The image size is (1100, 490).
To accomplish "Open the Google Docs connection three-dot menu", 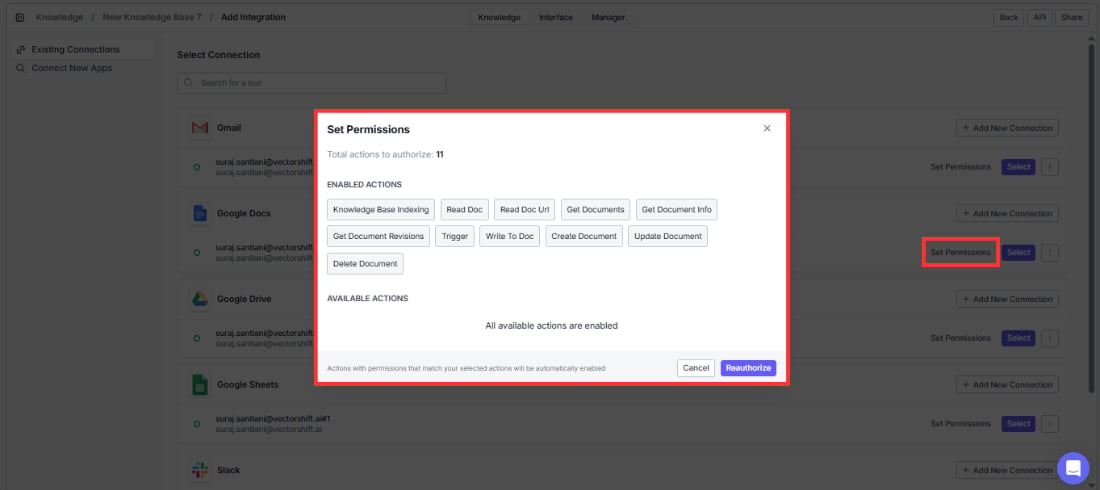I will point(1049,253).
